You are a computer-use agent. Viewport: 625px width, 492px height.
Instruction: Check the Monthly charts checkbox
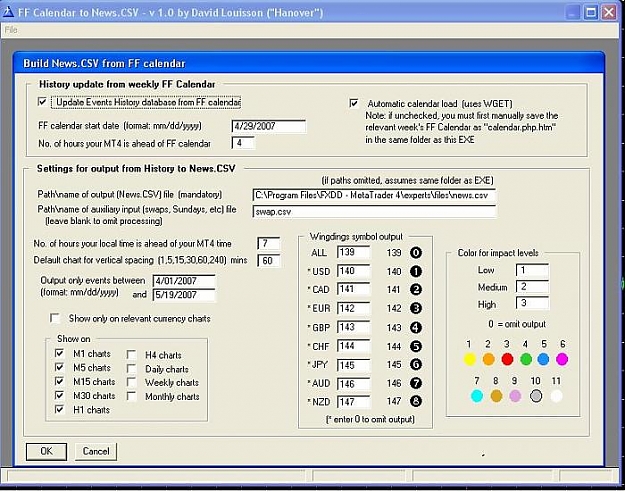pos(131,396)
